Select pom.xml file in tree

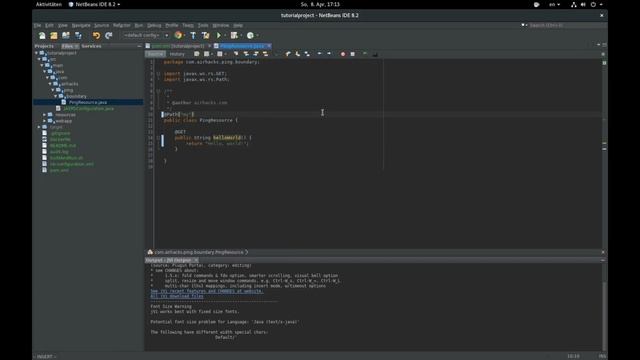click(59, 170)
